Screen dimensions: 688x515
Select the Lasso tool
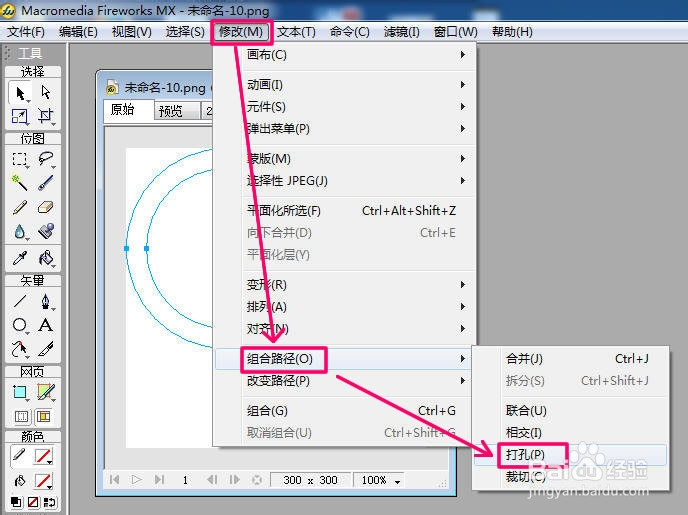click(45, 159)
